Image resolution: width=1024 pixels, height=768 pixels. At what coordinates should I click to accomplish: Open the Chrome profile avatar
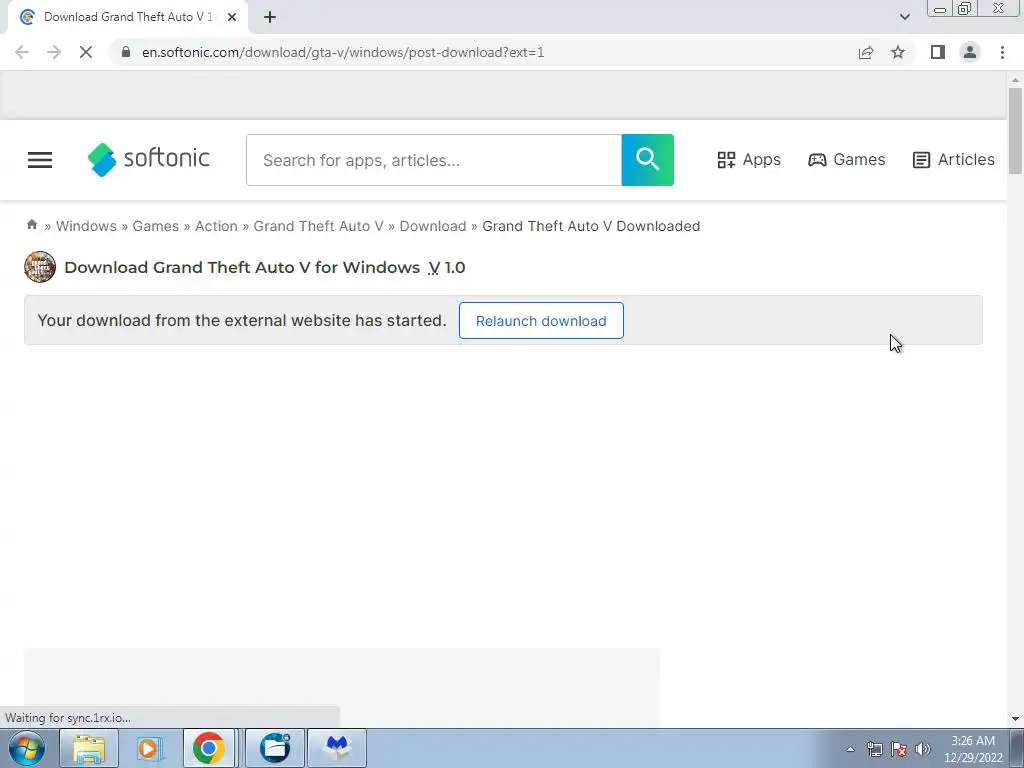tap(970, 52)
